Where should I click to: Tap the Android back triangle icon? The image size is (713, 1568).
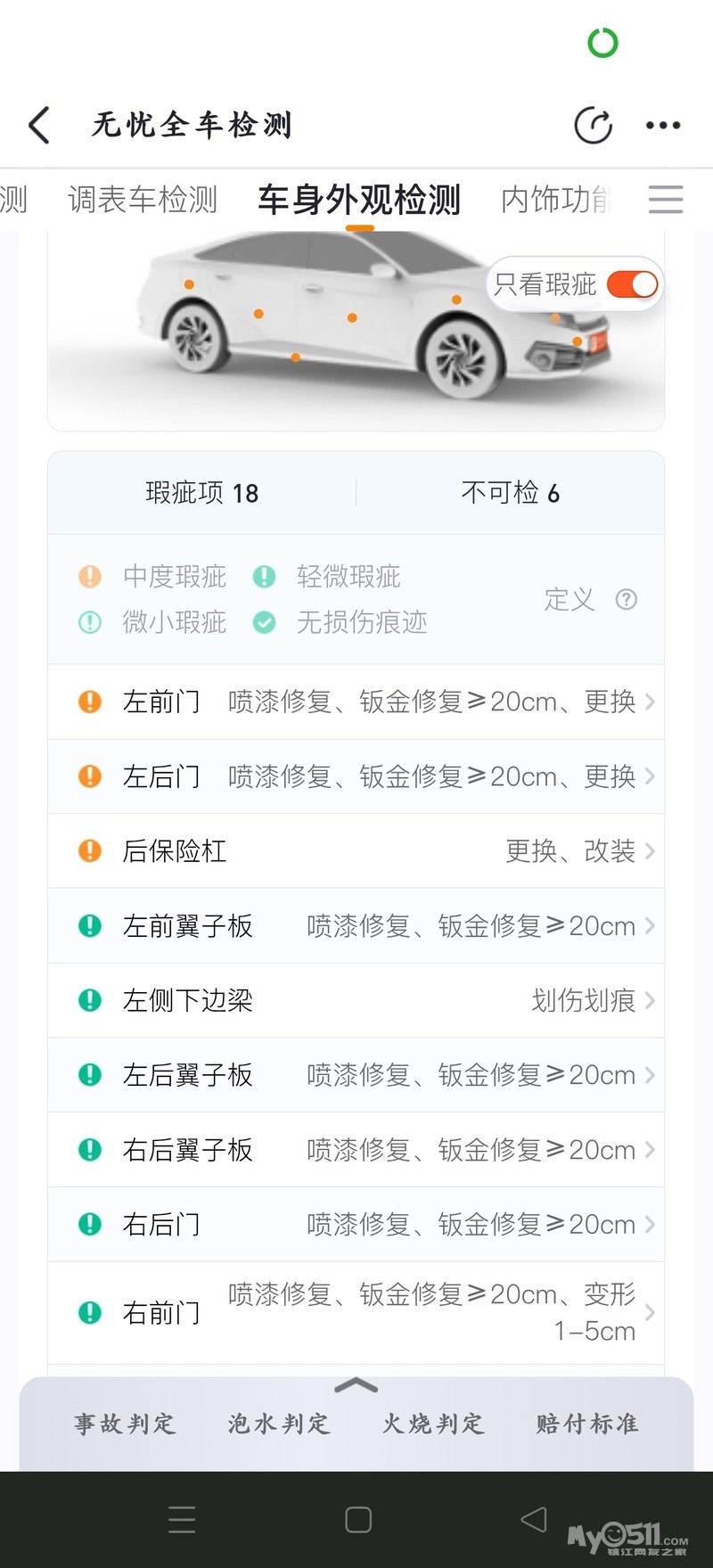pyautogui.click(x=534, y=1519)
